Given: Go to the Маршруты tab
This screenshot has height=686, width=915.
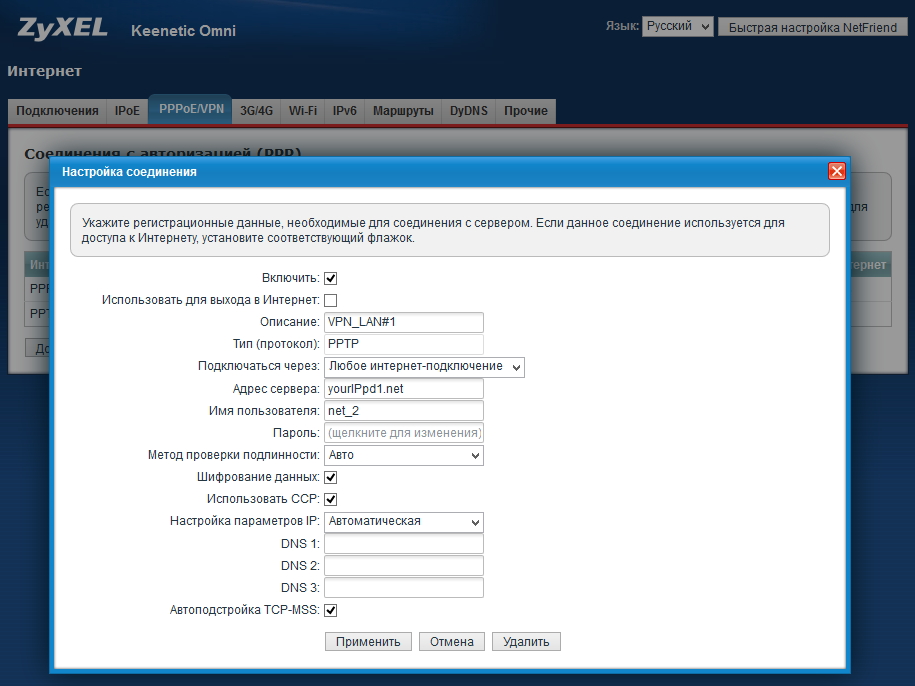Looking at the screenshot, I should click(403, 111).
